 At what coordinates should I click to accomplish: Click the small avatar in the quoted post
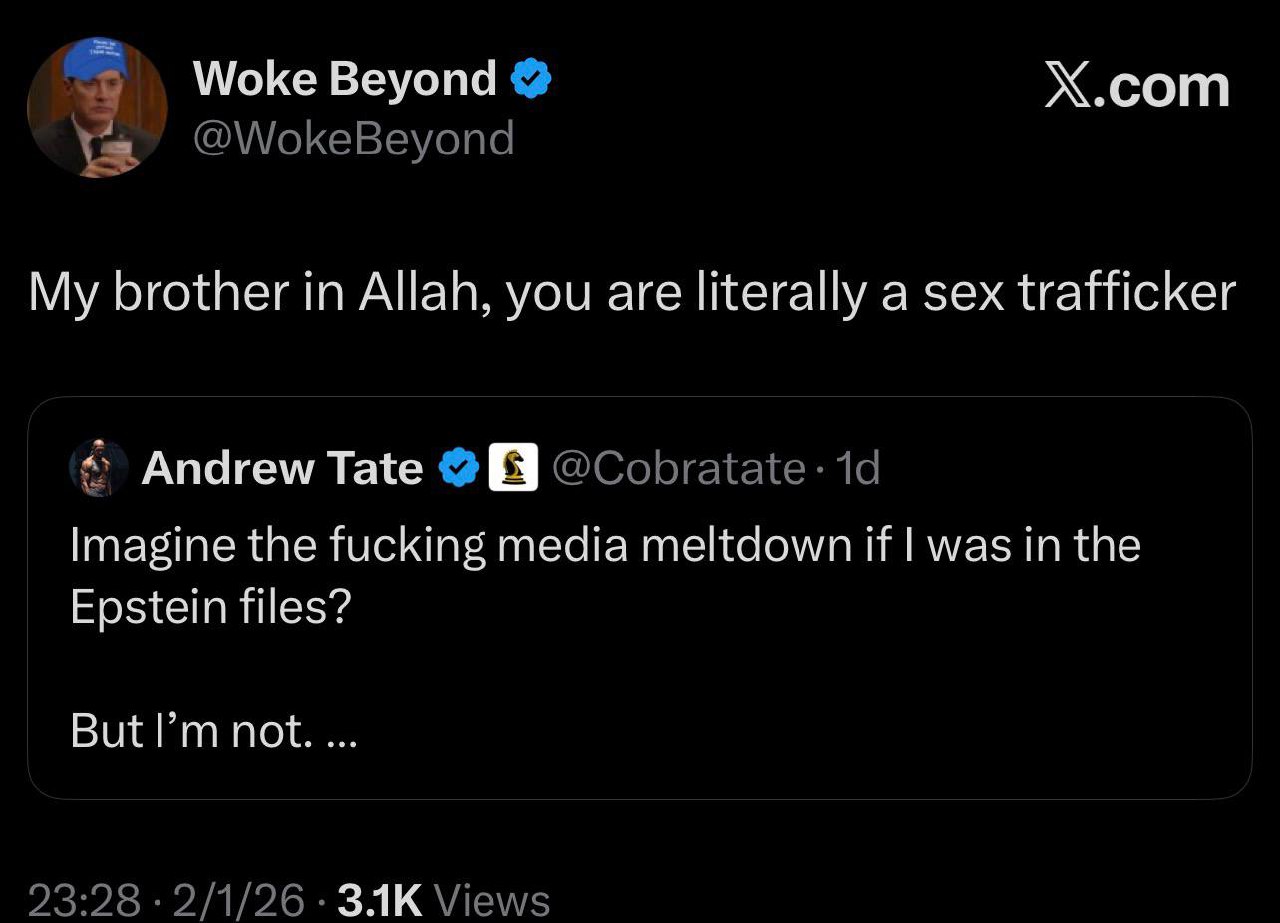pos(99,467)
